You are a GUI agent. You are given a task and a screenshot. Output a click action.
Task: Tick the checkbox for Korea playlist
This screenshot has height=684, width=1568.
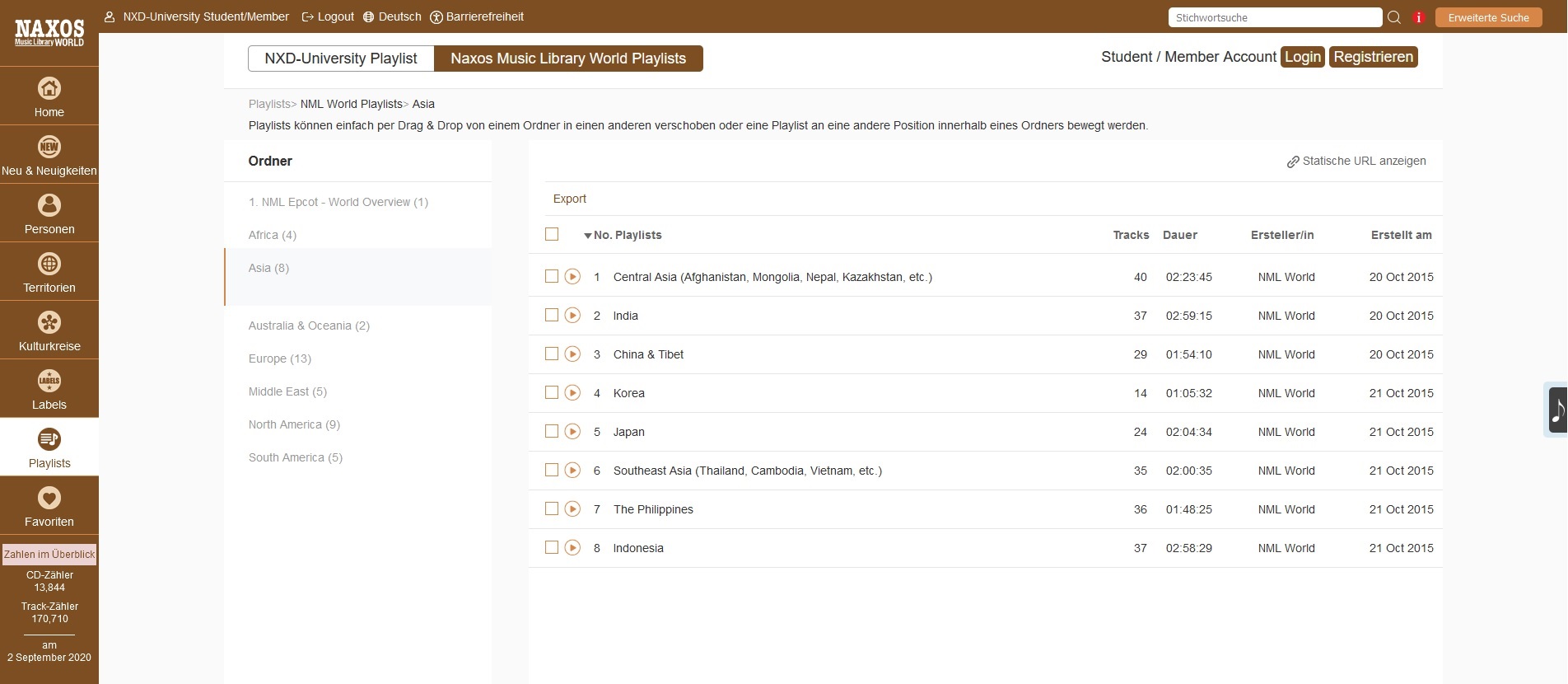552,392
